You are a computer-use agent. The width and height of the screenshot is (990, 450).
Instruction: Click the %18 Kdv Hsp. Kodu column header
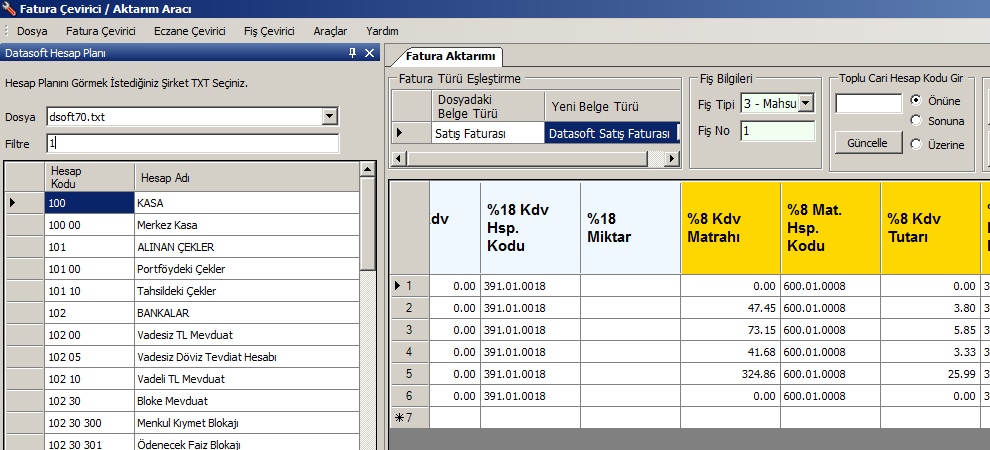coord(530,228)
